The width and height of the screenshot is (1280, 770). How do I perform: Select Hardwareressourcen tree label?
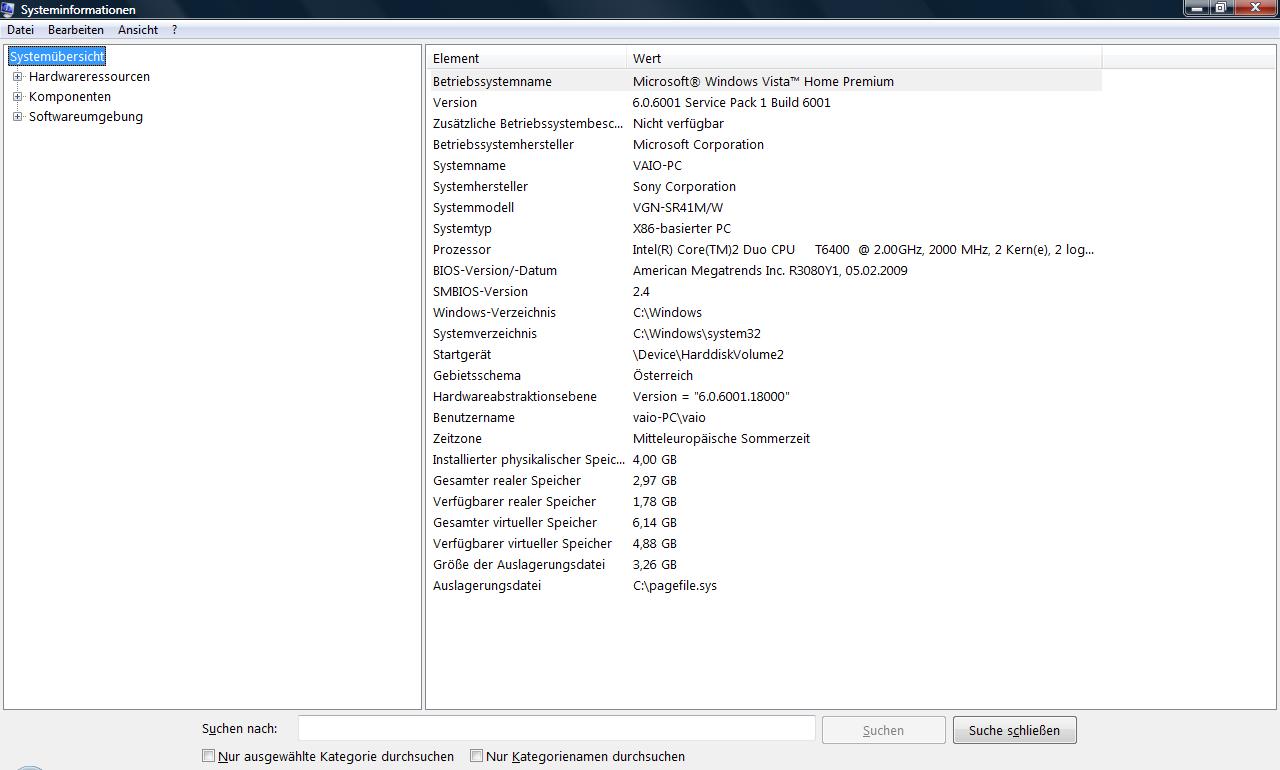(89, 77)
